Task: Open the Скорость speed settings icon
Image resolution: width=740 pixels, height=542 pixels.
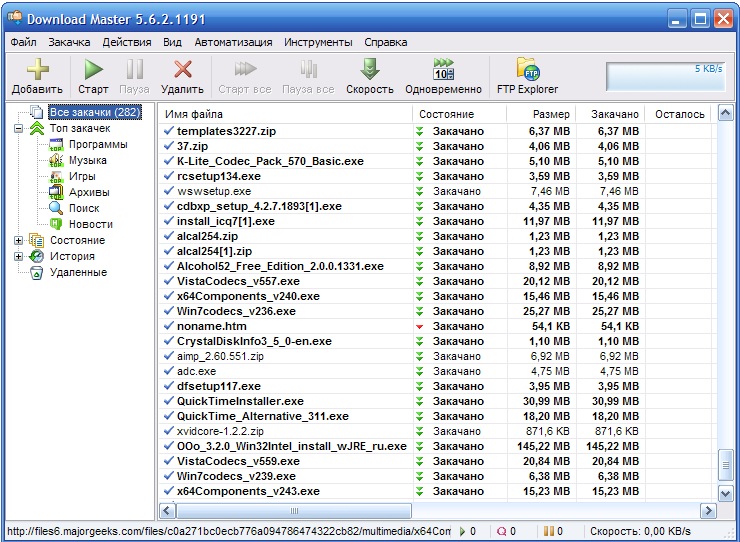Action: point(370,70)
